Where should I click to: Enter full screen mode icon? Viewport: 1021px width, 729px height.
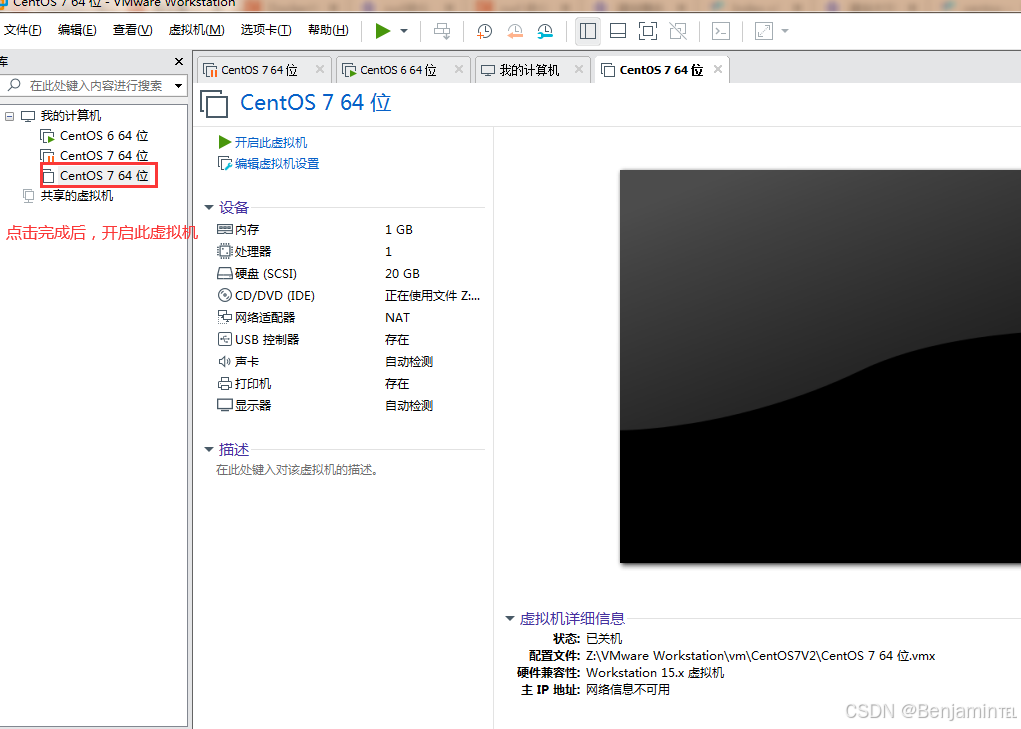[x=648, y=31]
